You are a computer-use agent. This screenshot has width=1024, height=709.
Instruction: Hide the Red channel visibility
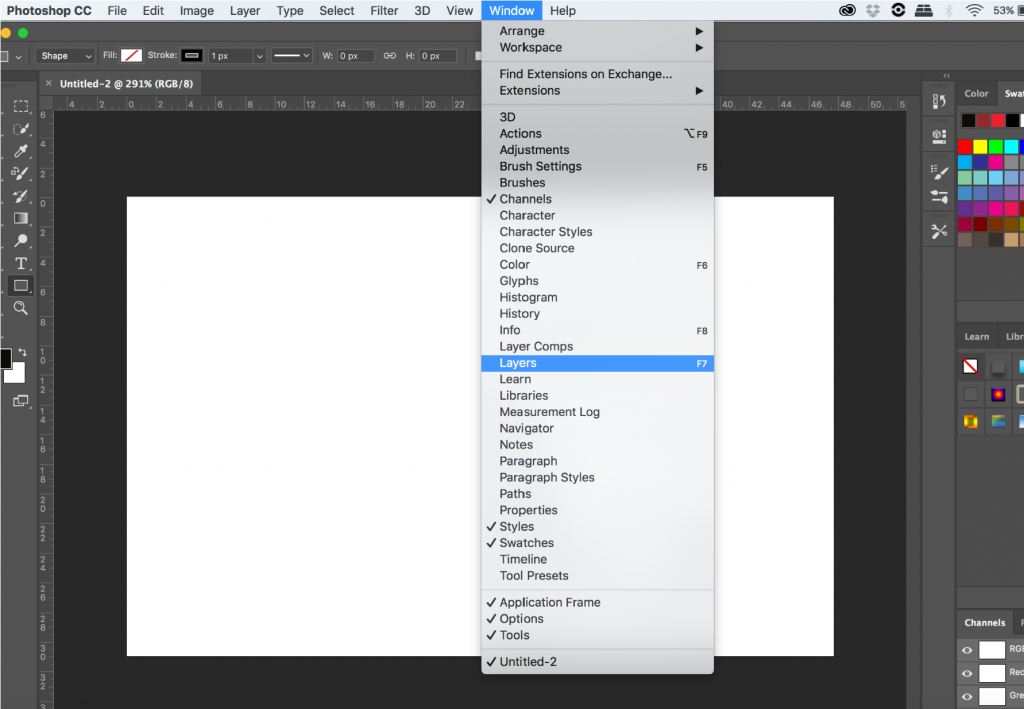(x=967, y=673)
